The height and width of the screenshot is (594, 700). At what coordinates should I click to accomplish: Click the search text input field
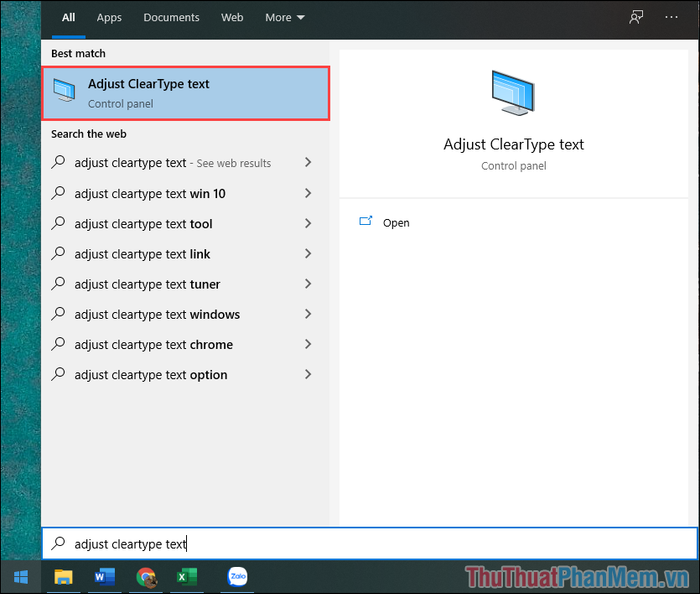[370, 543]
